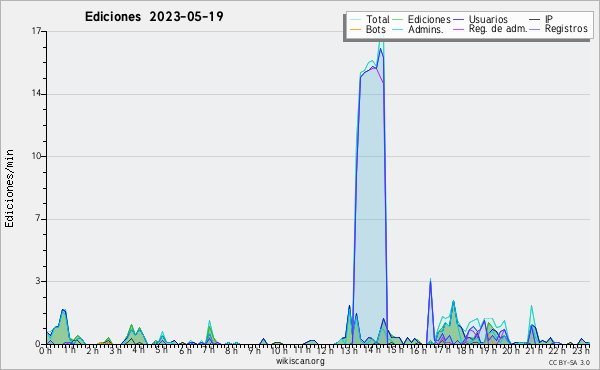This screenshot has width=600, height=370.
Task: Click the x-axis label '10 h'
Action: coord(279,350)
